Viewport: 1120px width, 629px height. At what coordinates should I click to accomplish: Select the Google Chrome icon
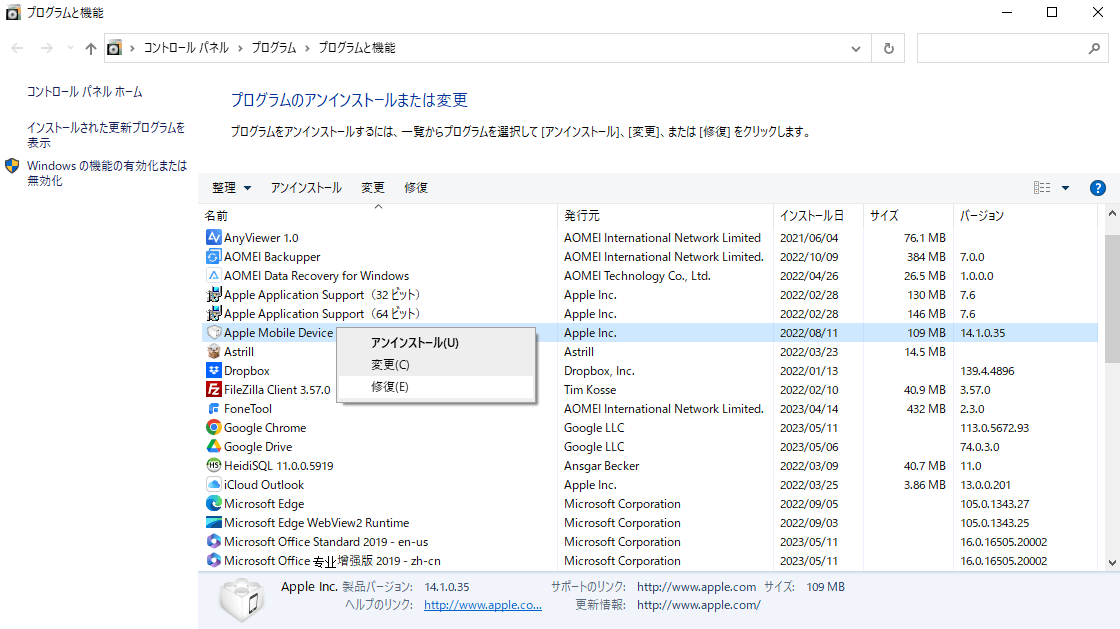point(213,428)
